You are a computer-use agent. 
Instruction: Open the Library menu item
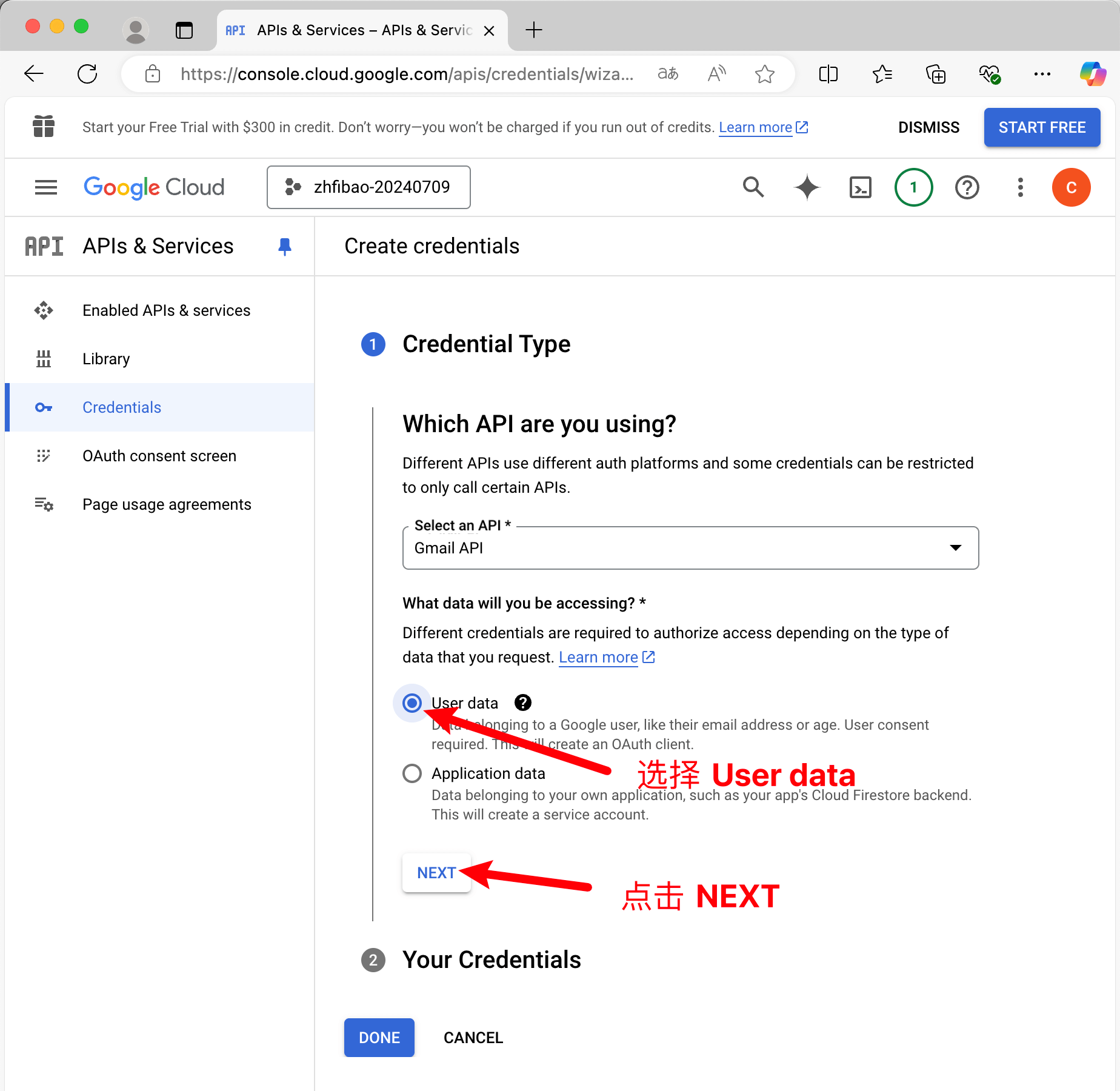coord(159,359)
